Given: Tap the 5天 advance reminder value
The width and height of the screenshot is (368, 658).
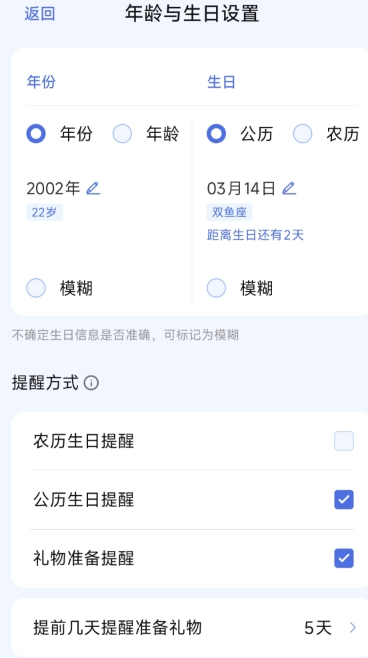Looking at the screenshot, I should (x=318, y=628).
